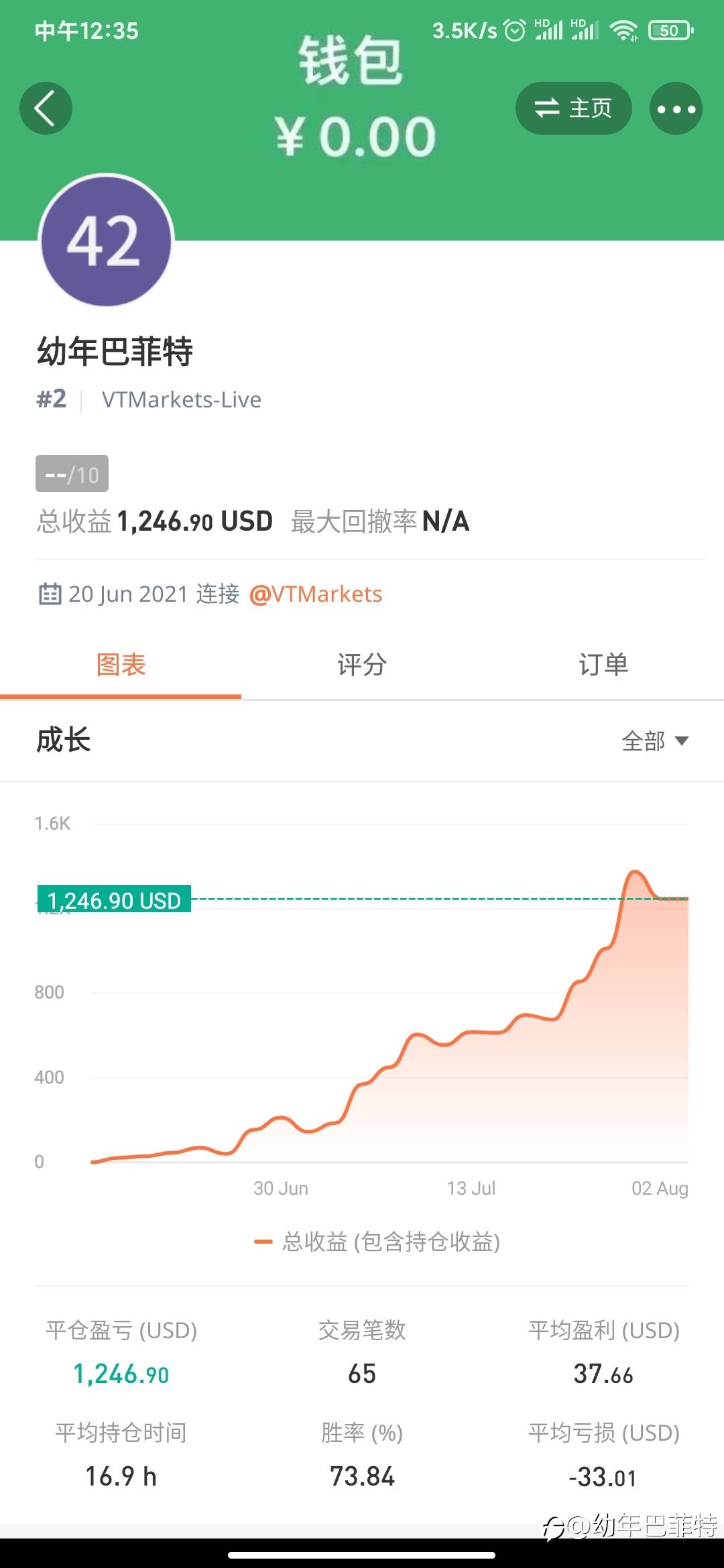Tap the 主页 switch button

[573, 109]
